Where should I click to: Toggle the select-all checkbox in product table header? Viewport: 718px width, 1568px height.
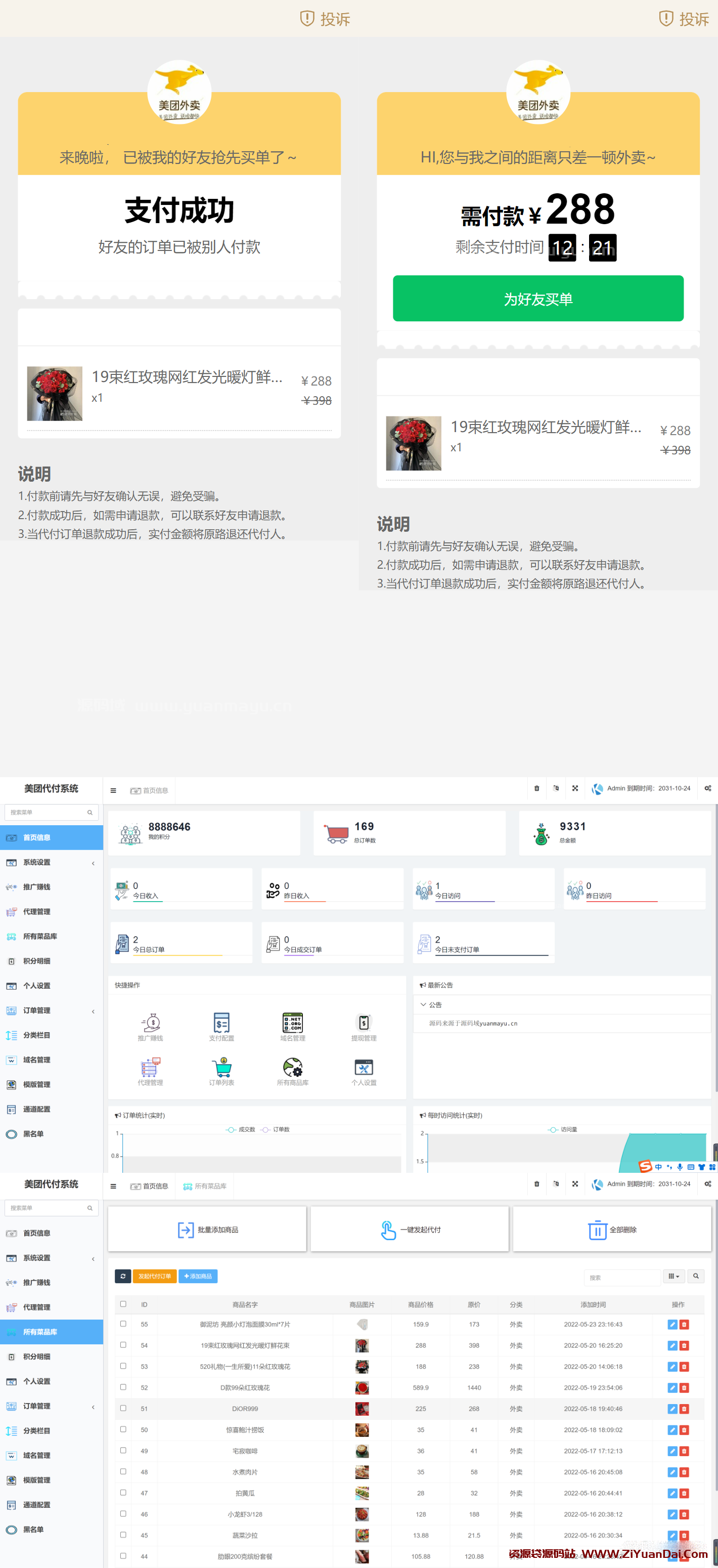tap(123, 1304)
